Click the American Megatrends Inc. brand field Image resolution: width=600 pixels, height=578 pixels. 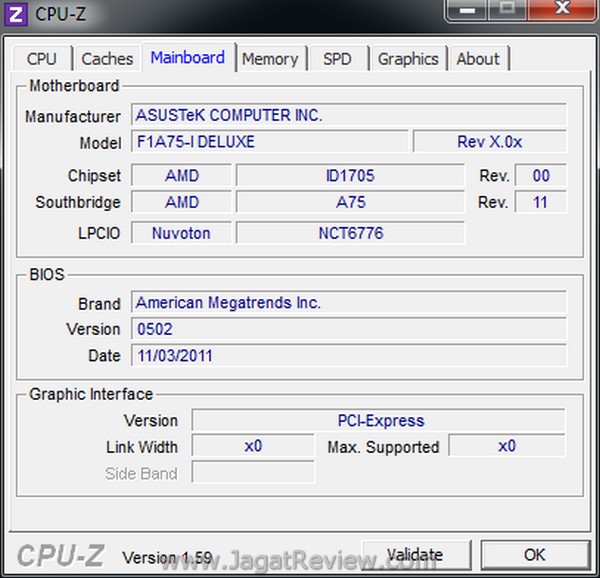[349, 303]
